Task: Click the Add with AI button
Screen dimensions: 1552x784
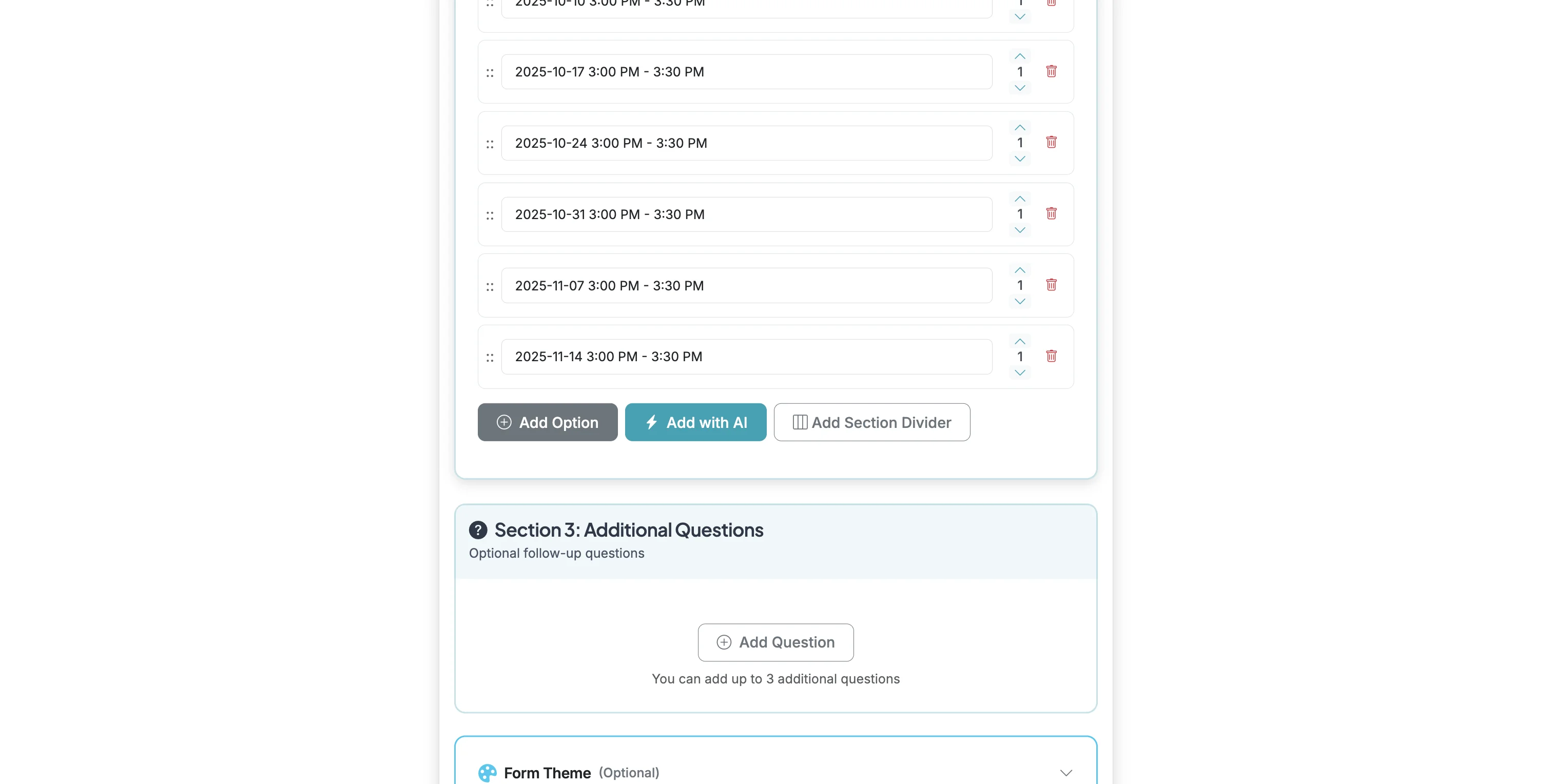Action: tap(695, 422)
